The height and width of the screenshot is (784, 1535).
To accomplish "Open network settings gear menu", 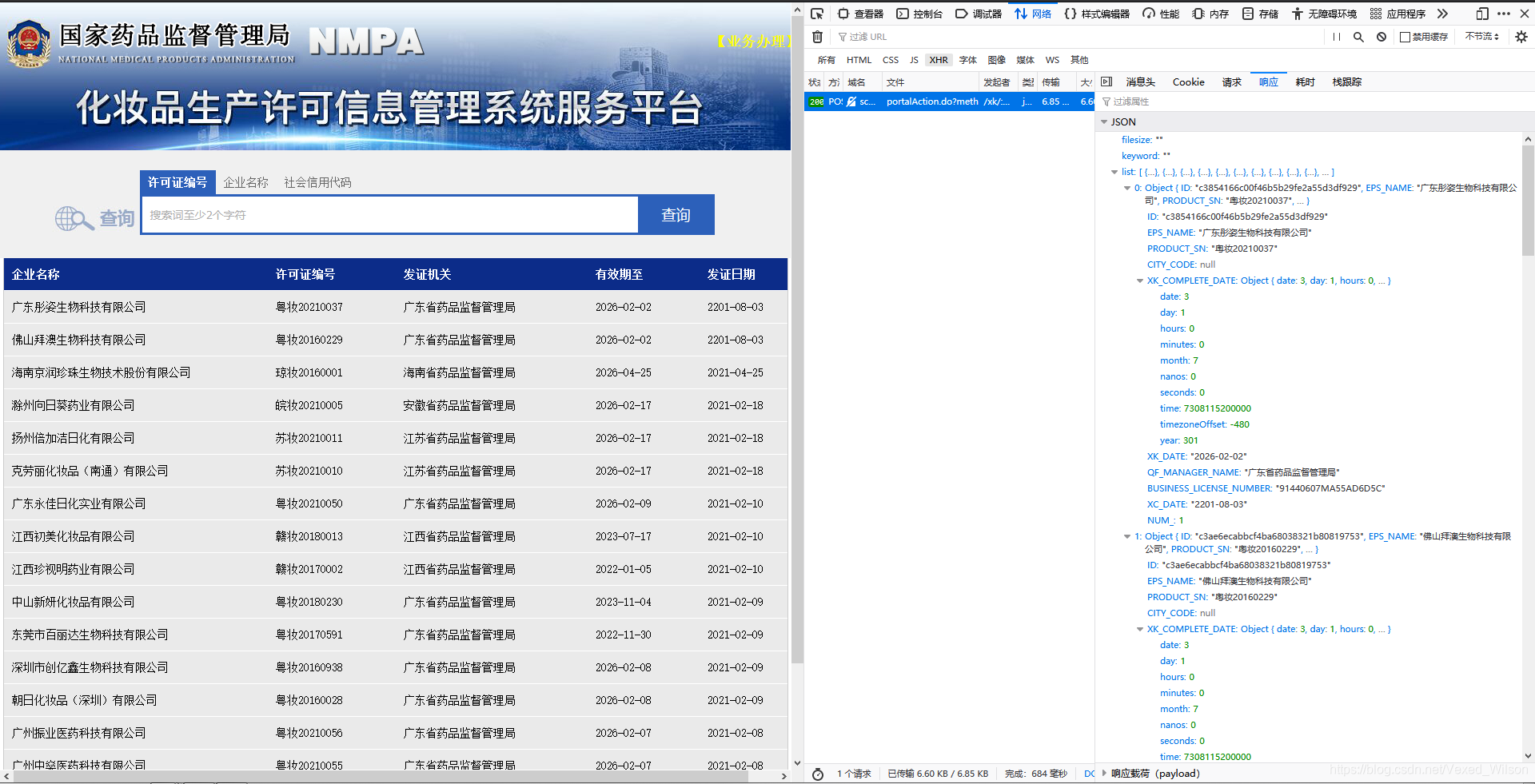I will (1521, 37).
